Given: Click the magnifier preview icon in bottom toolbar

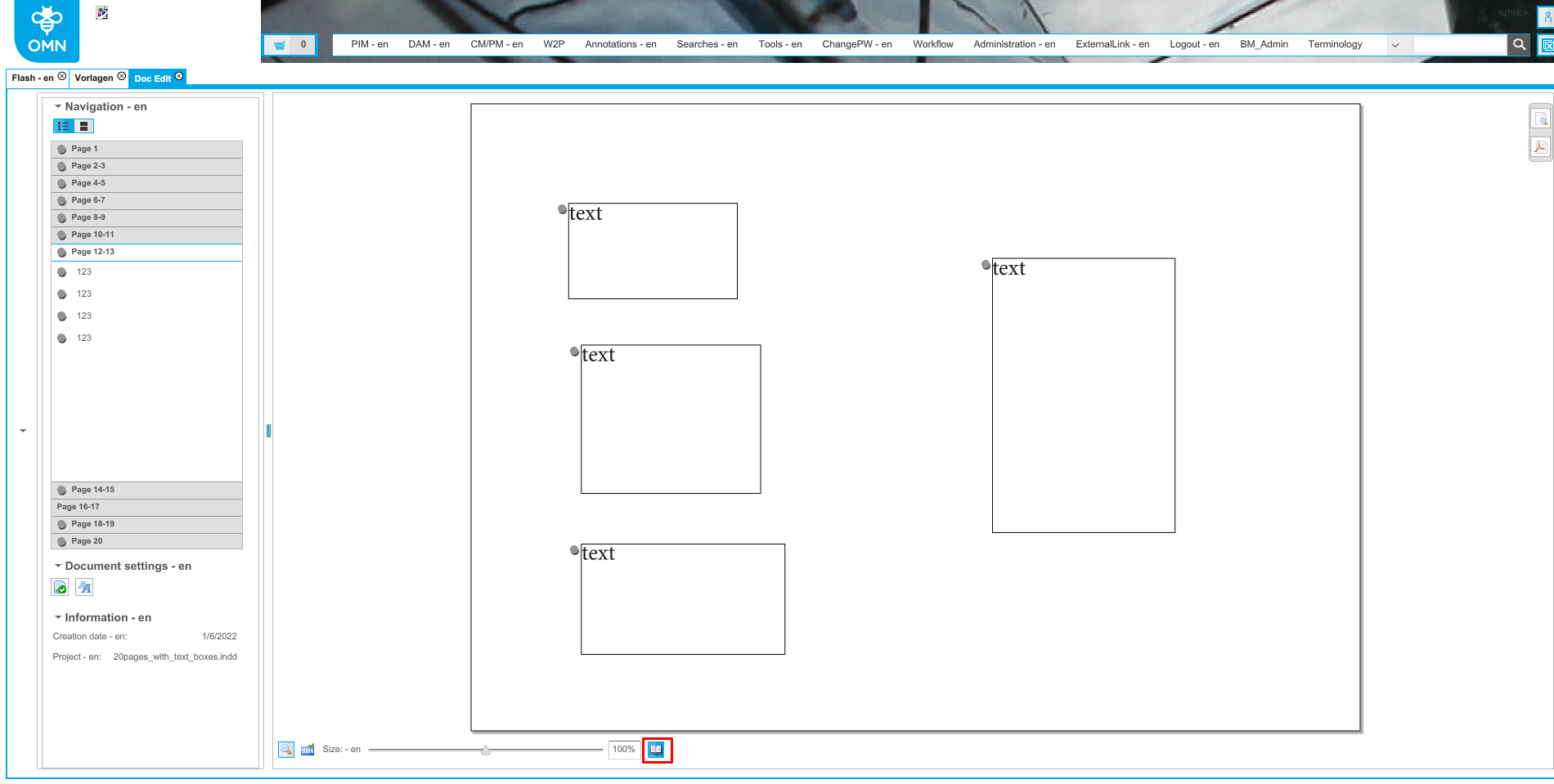Looking at the screenshot, I should (285, 749).
